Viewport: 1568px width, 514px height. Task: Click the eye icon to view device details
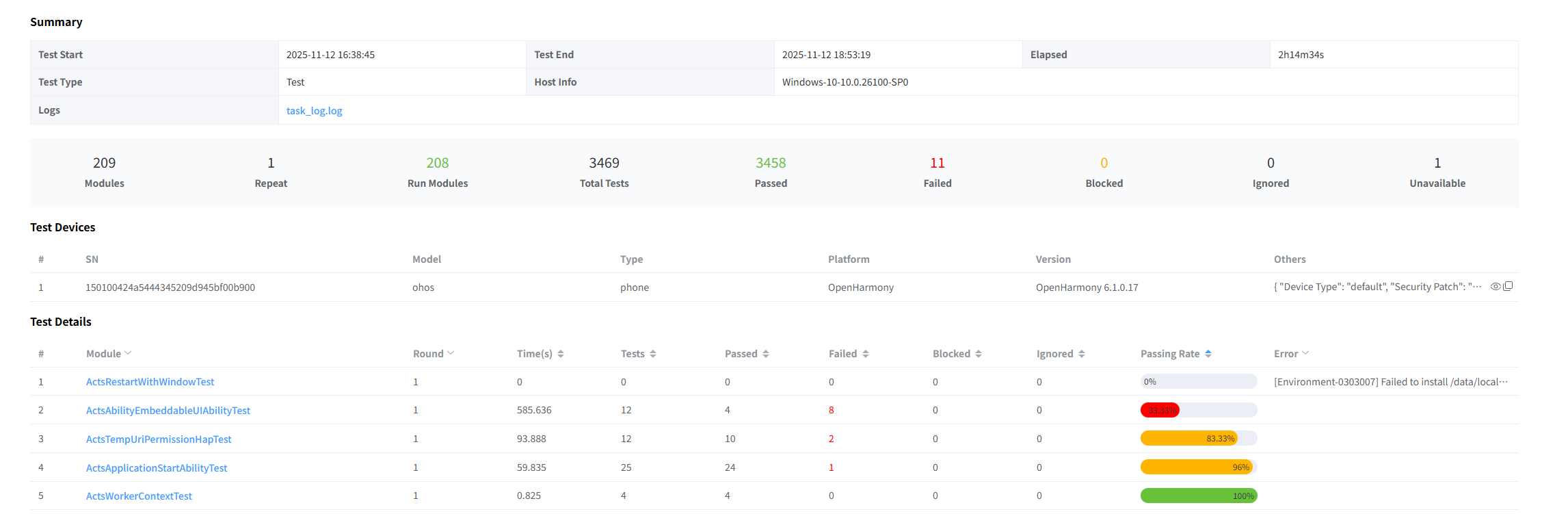1496,287
